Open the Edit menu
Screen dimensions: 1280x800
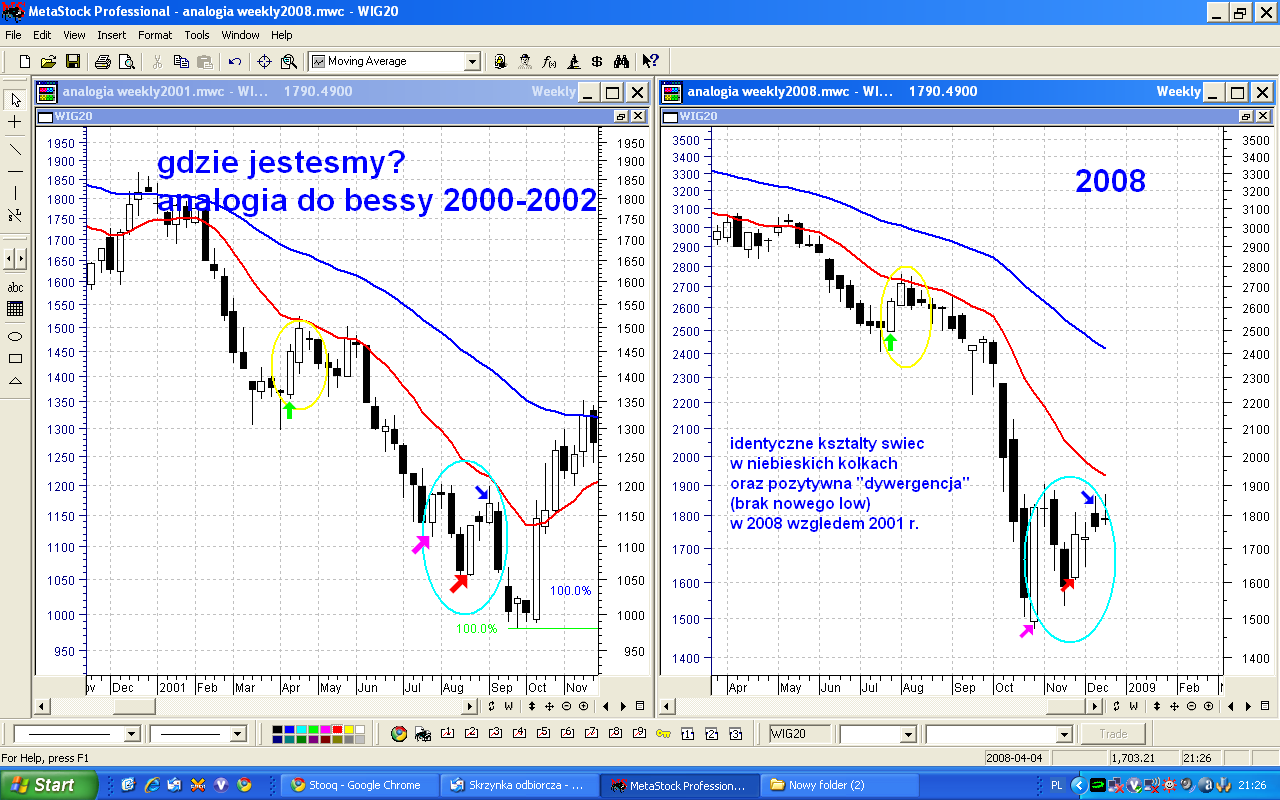[42, 35]
